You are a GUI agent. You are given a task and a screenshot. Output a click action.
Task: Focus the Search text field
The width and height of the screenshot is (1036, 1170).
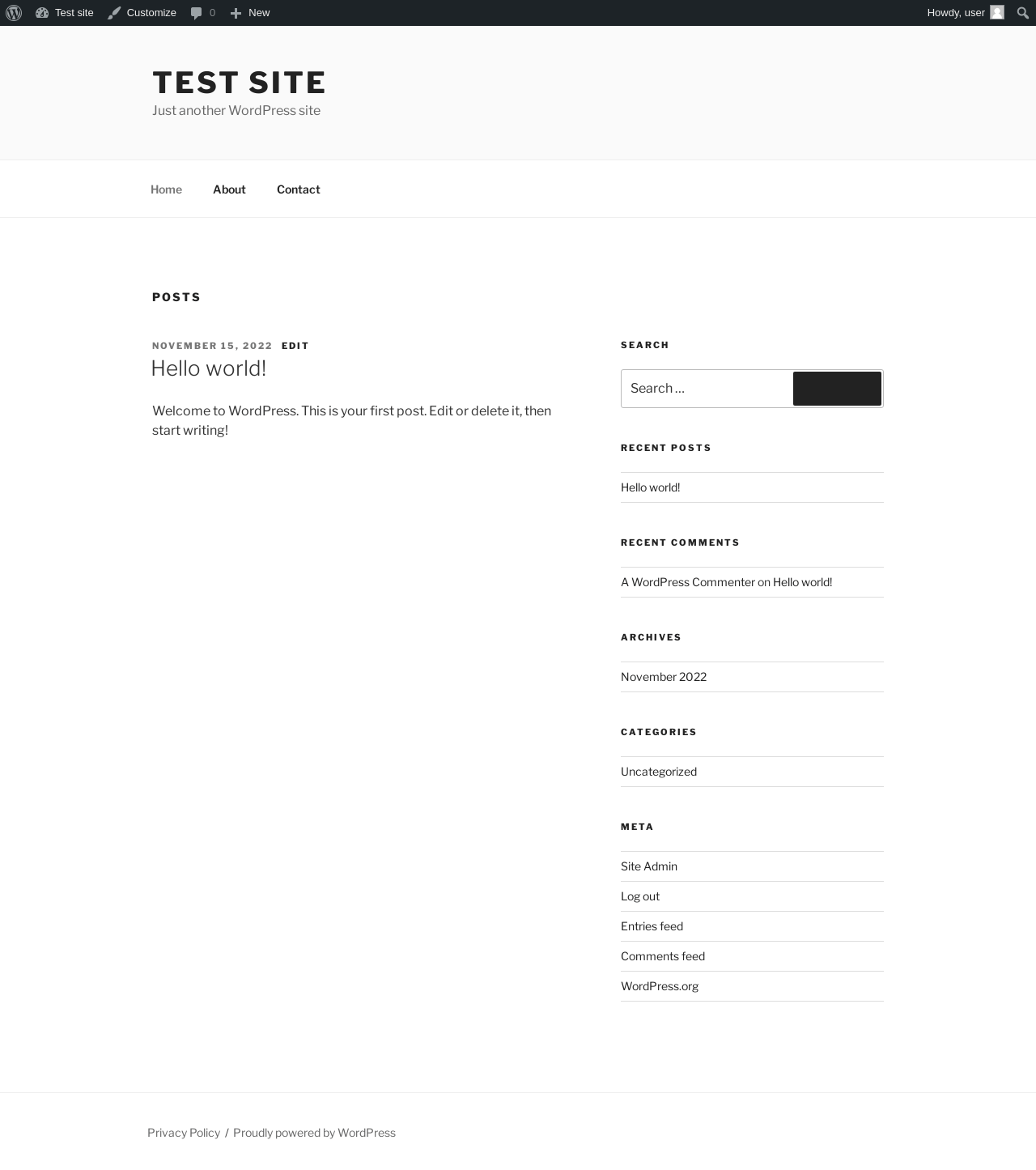pos(706,389)
